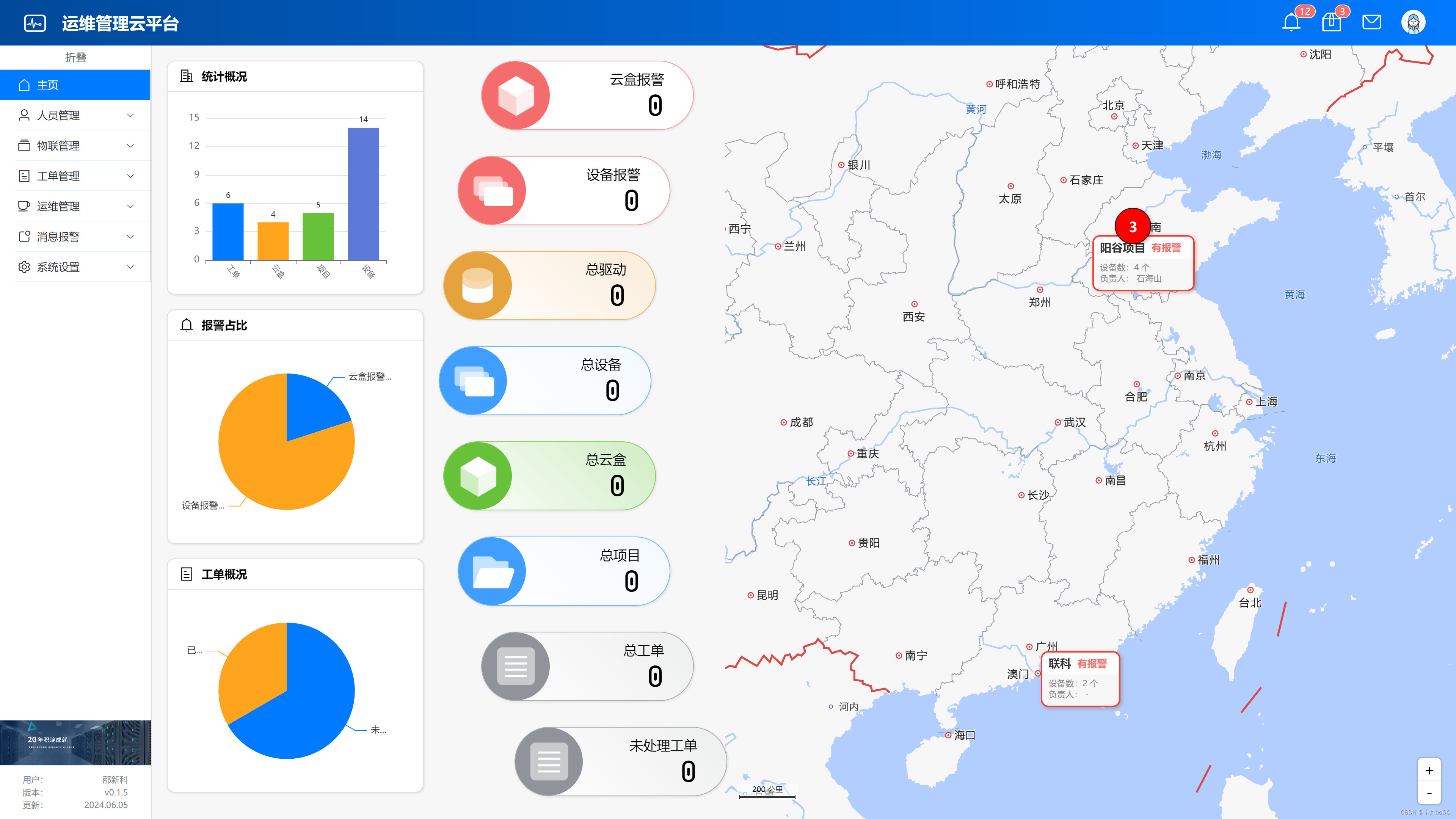Zoom in the map with plus button
The image size is (1456, 819).
(1429, 770)
